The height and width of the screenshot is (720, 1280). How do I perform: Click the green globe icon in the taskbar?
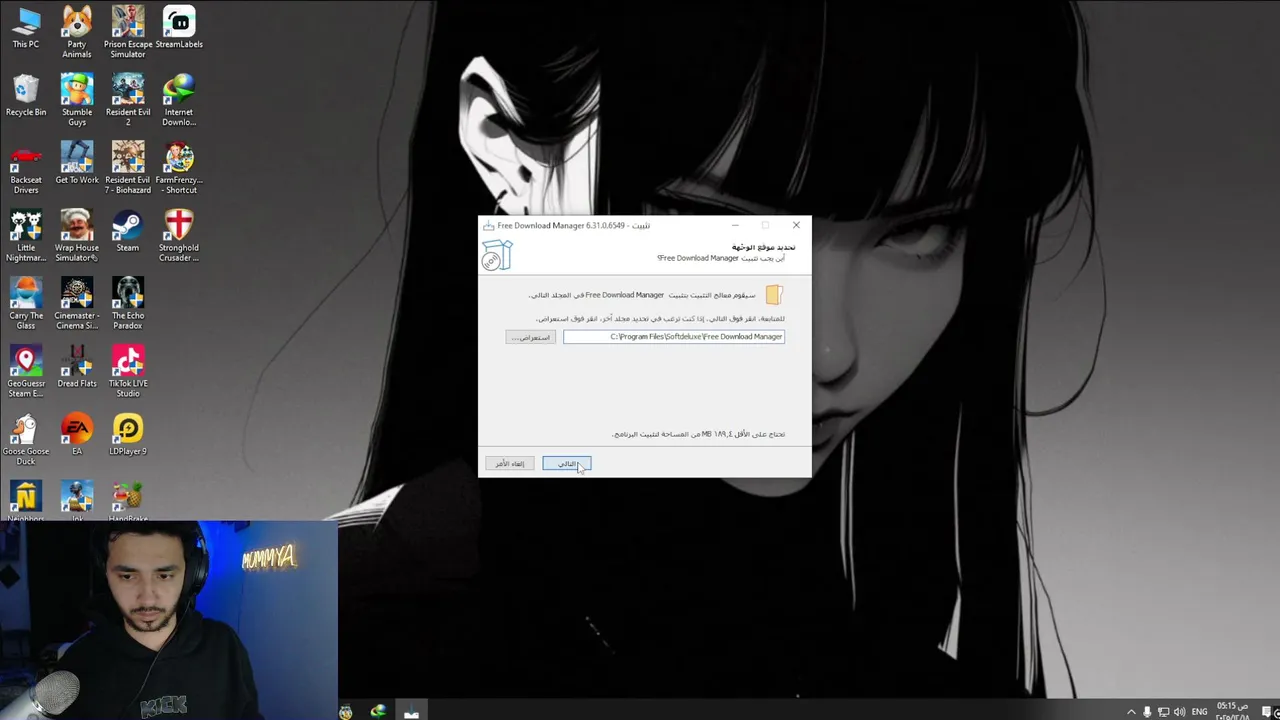pos(378,711)
